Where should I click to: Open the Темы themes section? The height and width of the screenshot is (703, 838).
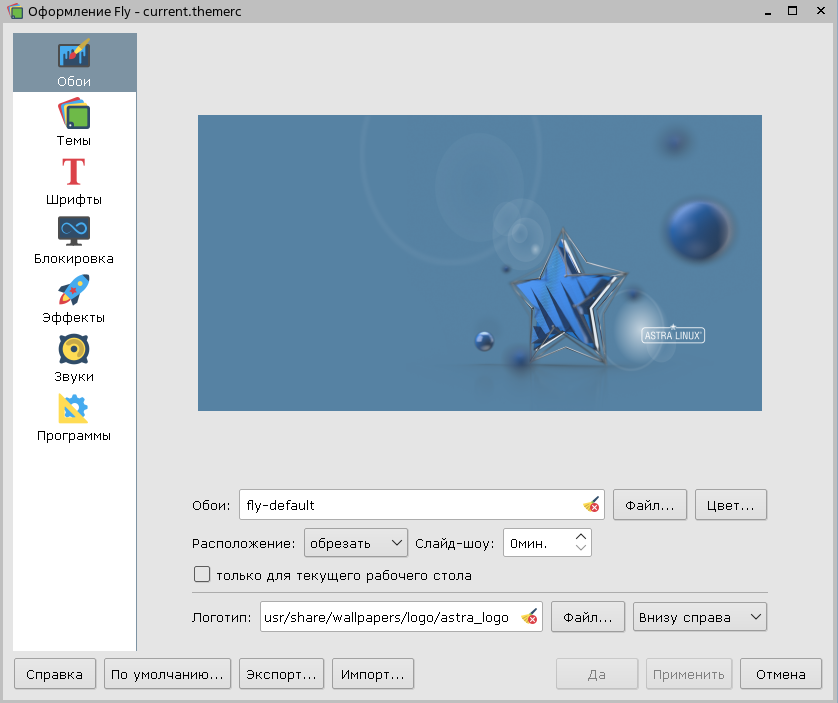pyautogui.click(x=74, y=122)
